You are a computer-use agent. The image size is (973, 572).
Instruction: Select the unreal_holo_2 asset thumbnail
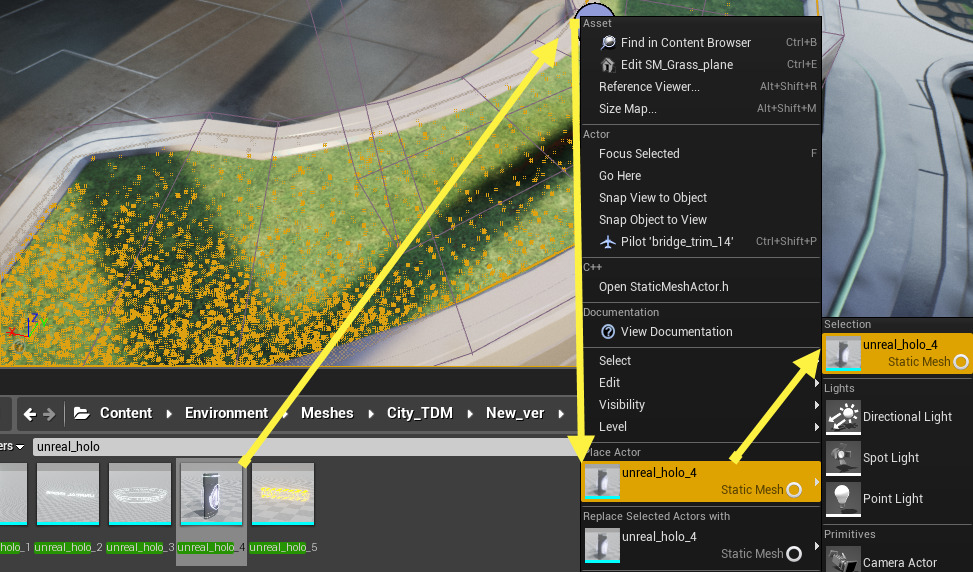68,494
